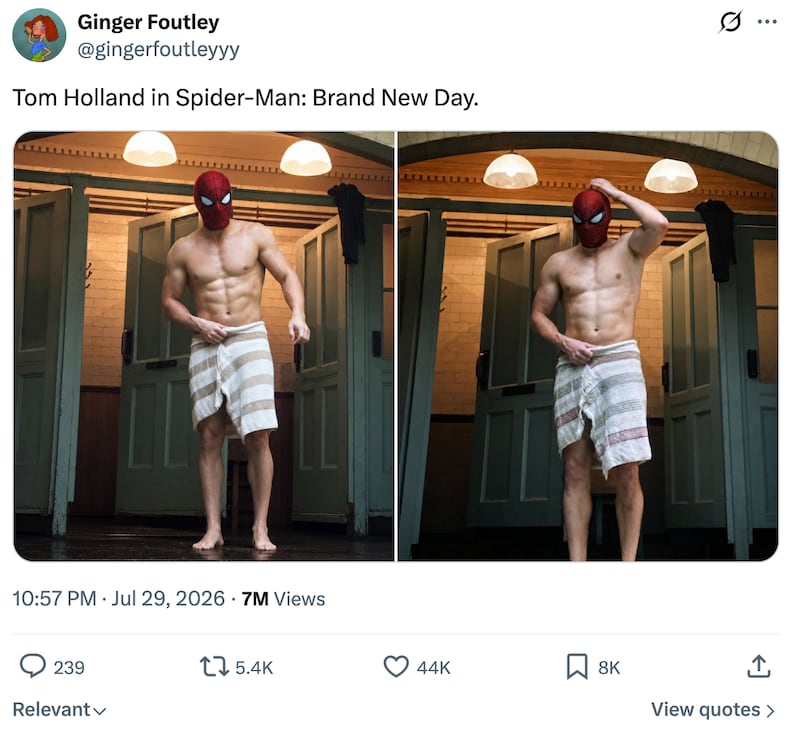Click the chevron next to View quotes
This screenshot has height=737, width=800.
click(x=770, y=710)
